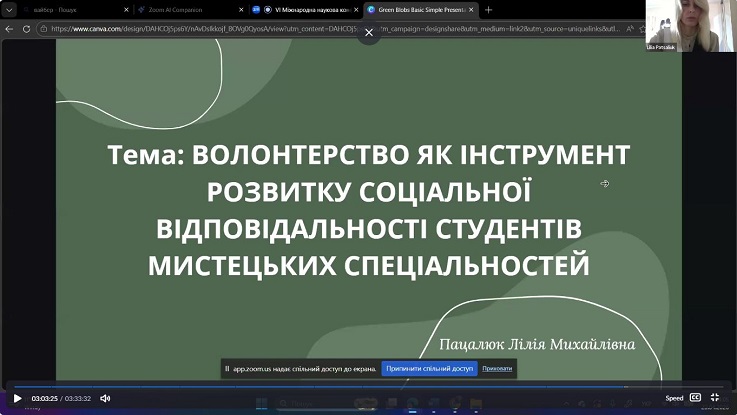
Task: Close the Green Blobs presentation tab
Action: [471, 9]
